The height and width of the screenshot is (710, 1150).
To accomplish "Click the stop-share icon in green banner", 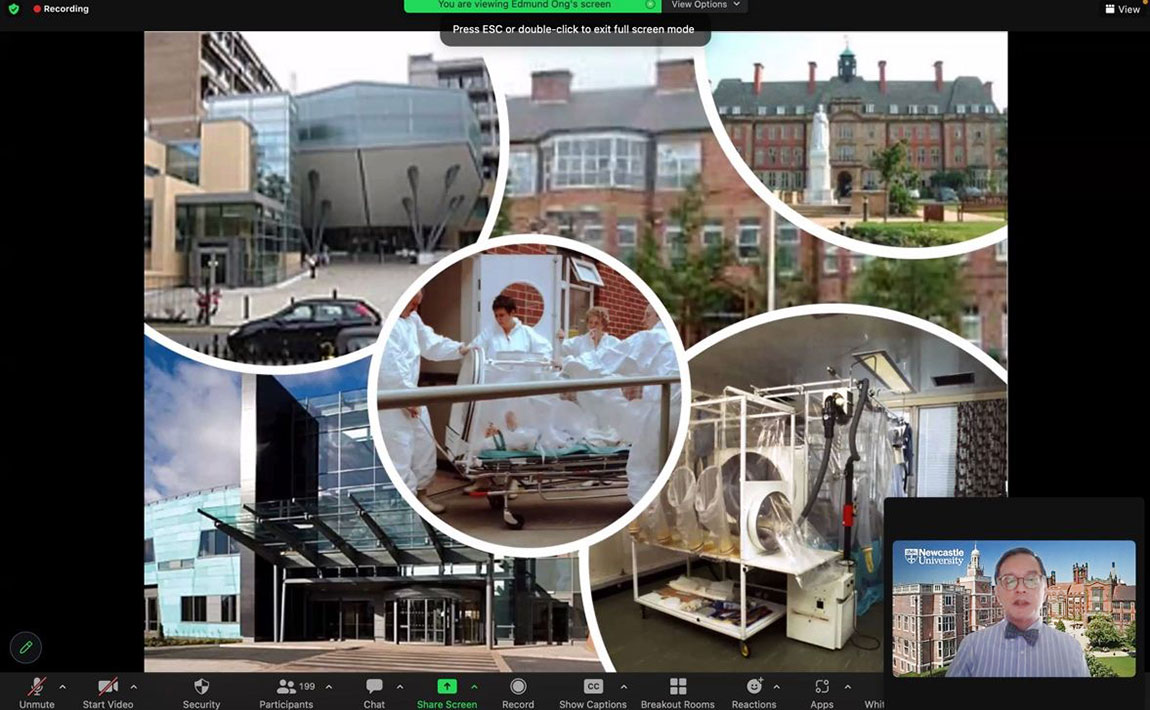I will (x=651, y=4).
